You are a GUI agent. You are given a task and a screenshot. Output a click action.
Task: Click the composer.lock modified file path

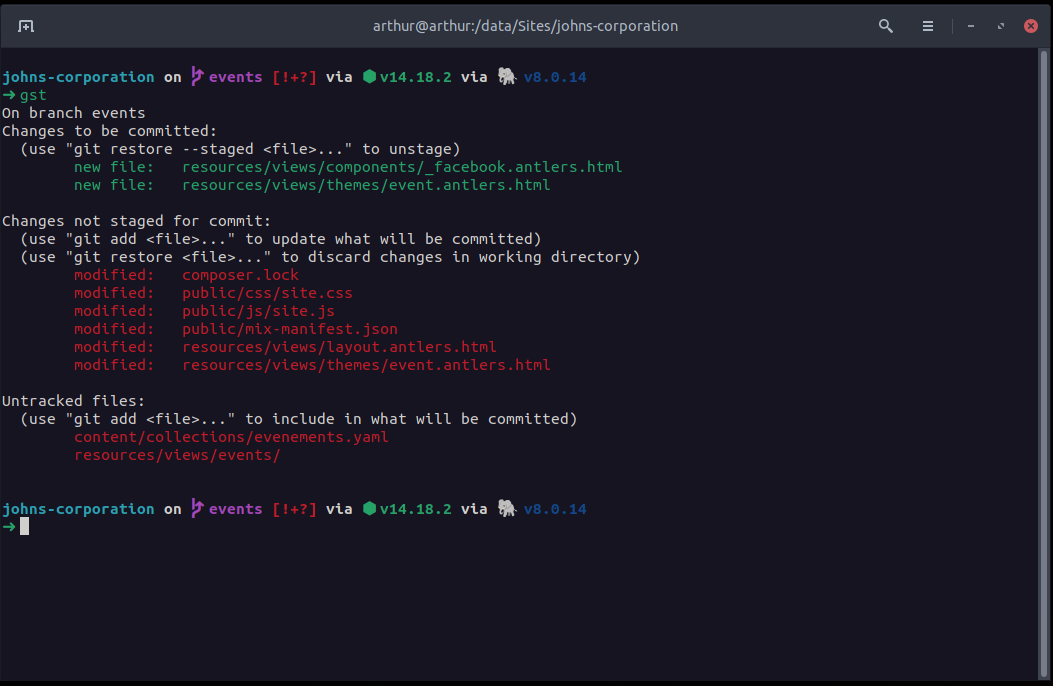click(x=239, y=274)
